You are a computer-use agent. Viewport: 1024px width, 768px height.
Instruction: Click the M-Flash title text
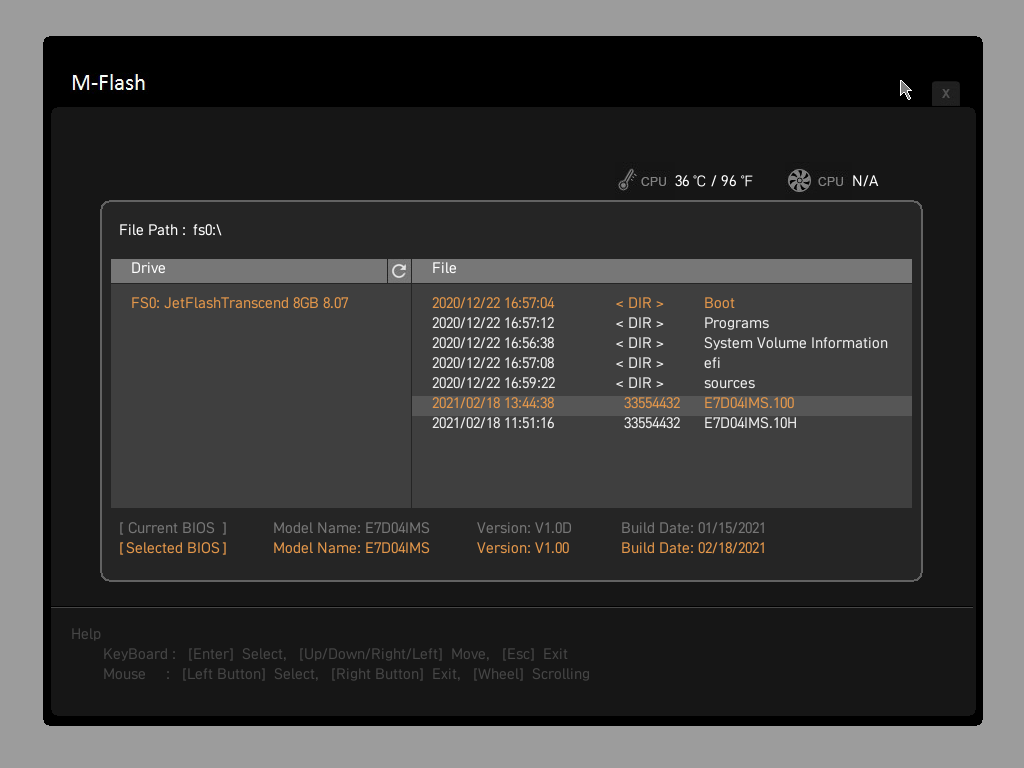pyautogui.click(x=109, y=83)
